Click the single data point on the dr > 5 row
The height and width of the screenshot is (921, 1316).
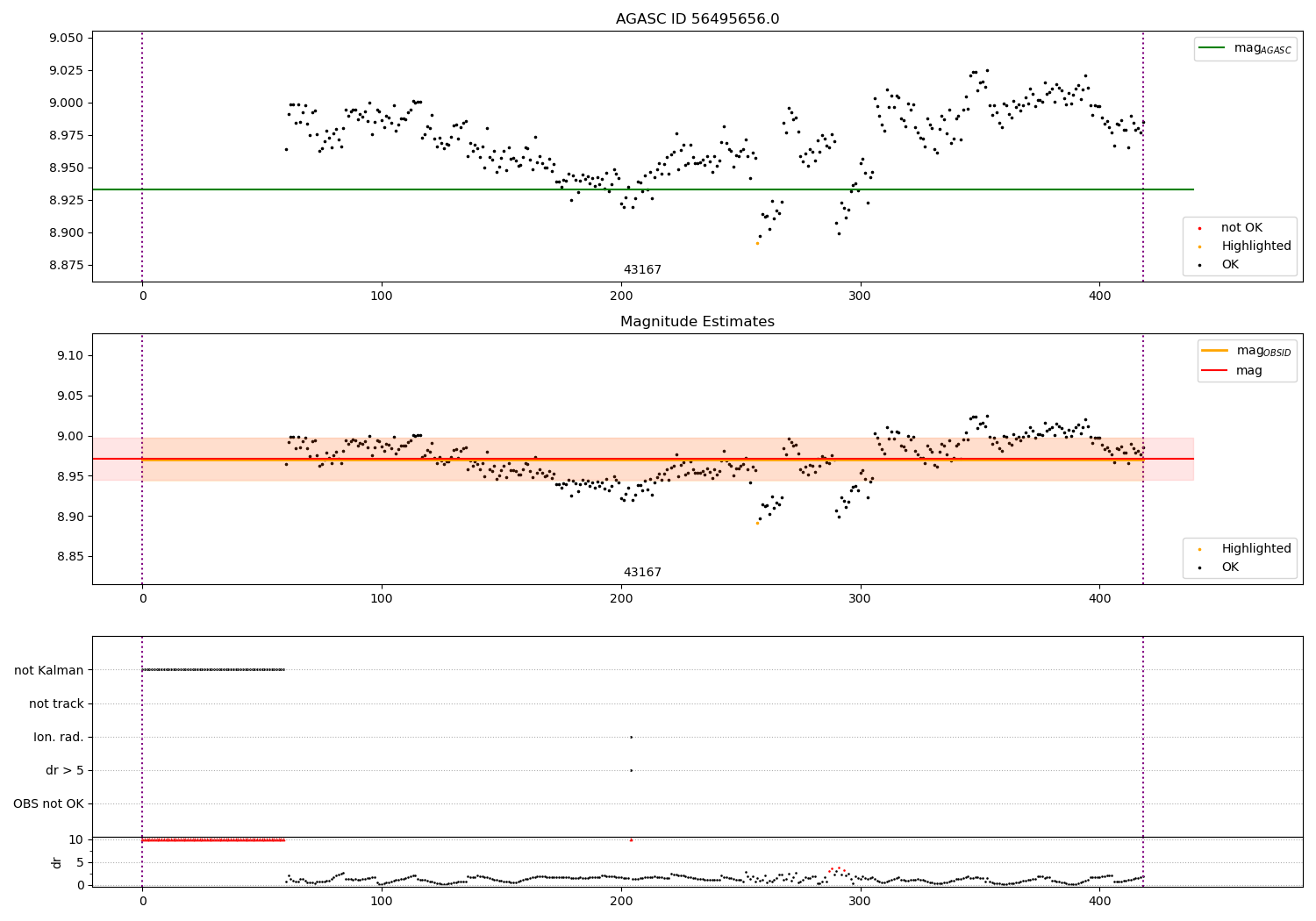631,771
